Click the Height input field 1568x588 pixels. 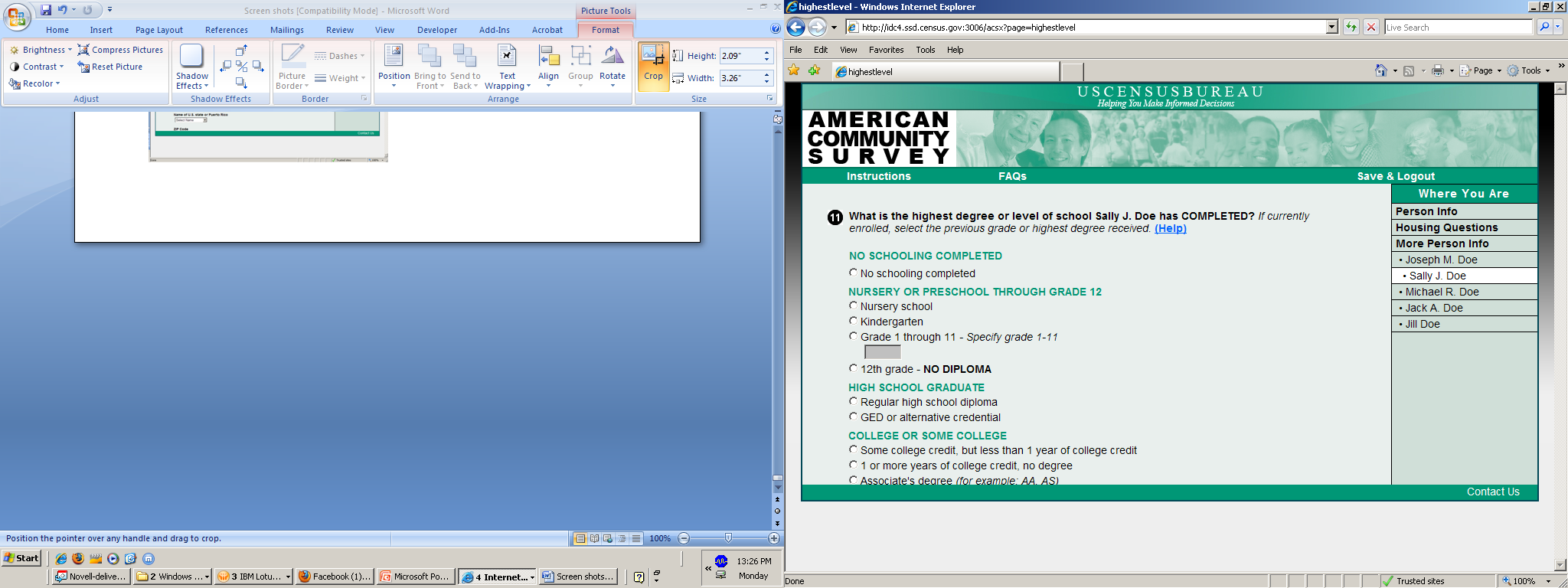pos(740,56)
